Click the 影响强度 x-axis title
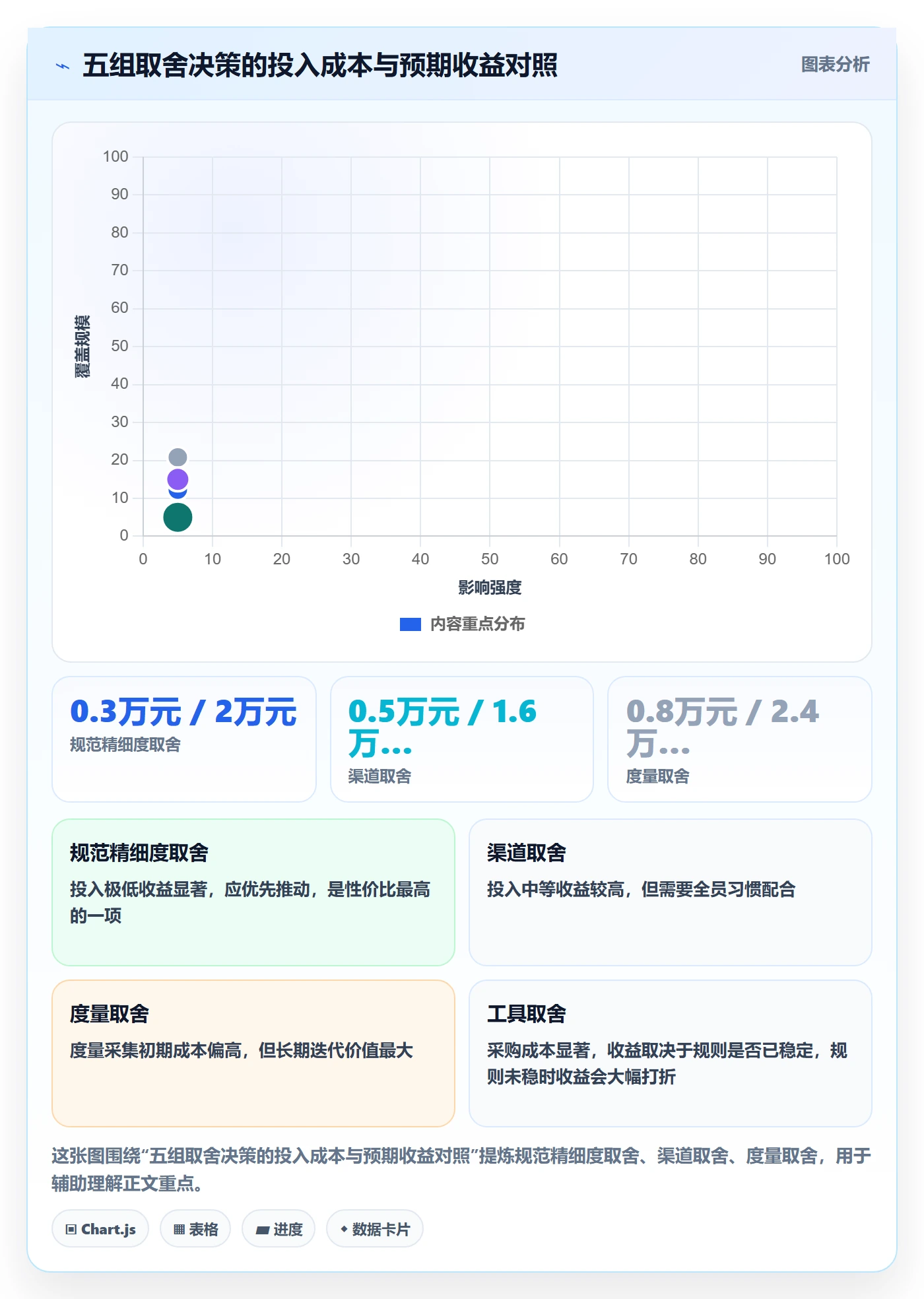924x1299 pixels. point(490,587)
